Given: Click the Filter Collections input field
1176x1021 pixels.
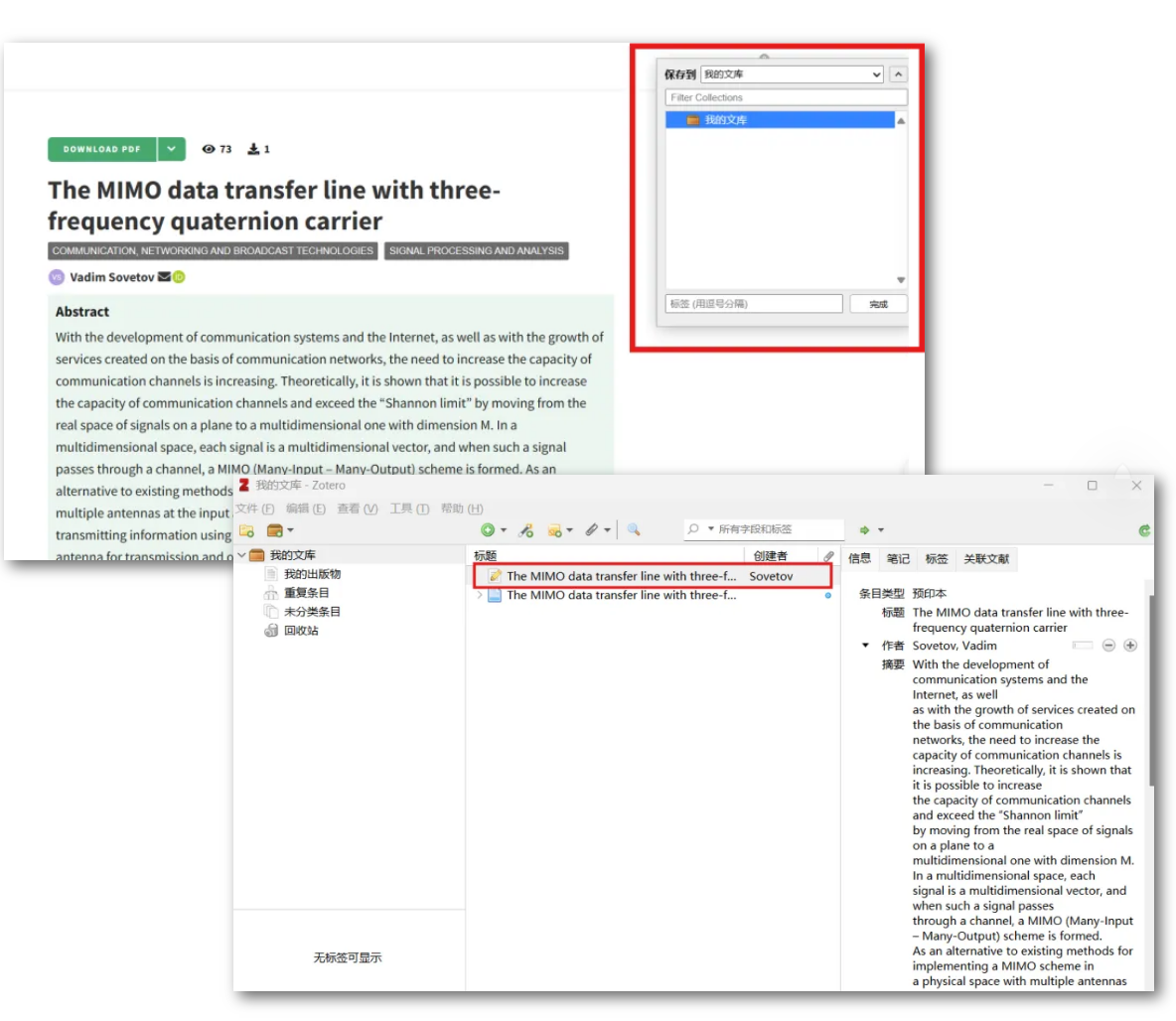Looking at the screenshot, I should (786, 97).
